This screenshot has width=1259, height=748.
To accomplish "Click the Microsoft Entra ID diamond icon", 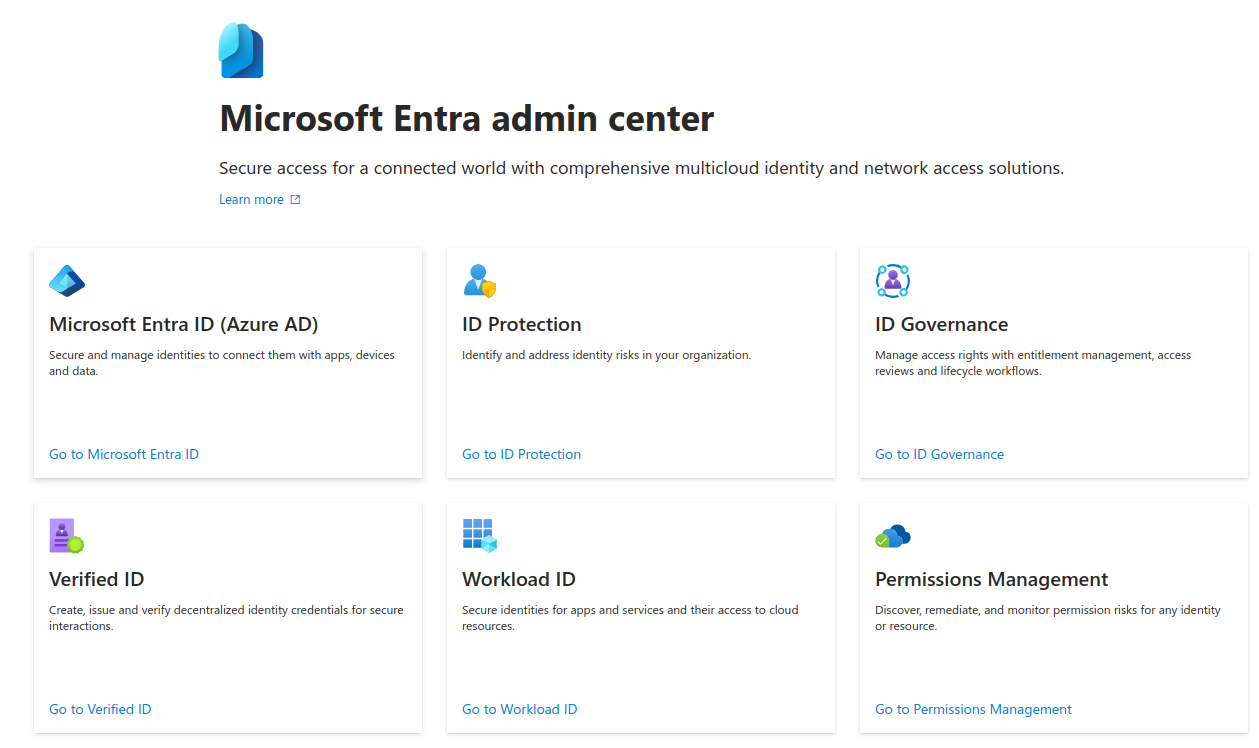I will [x=67, y=281].
